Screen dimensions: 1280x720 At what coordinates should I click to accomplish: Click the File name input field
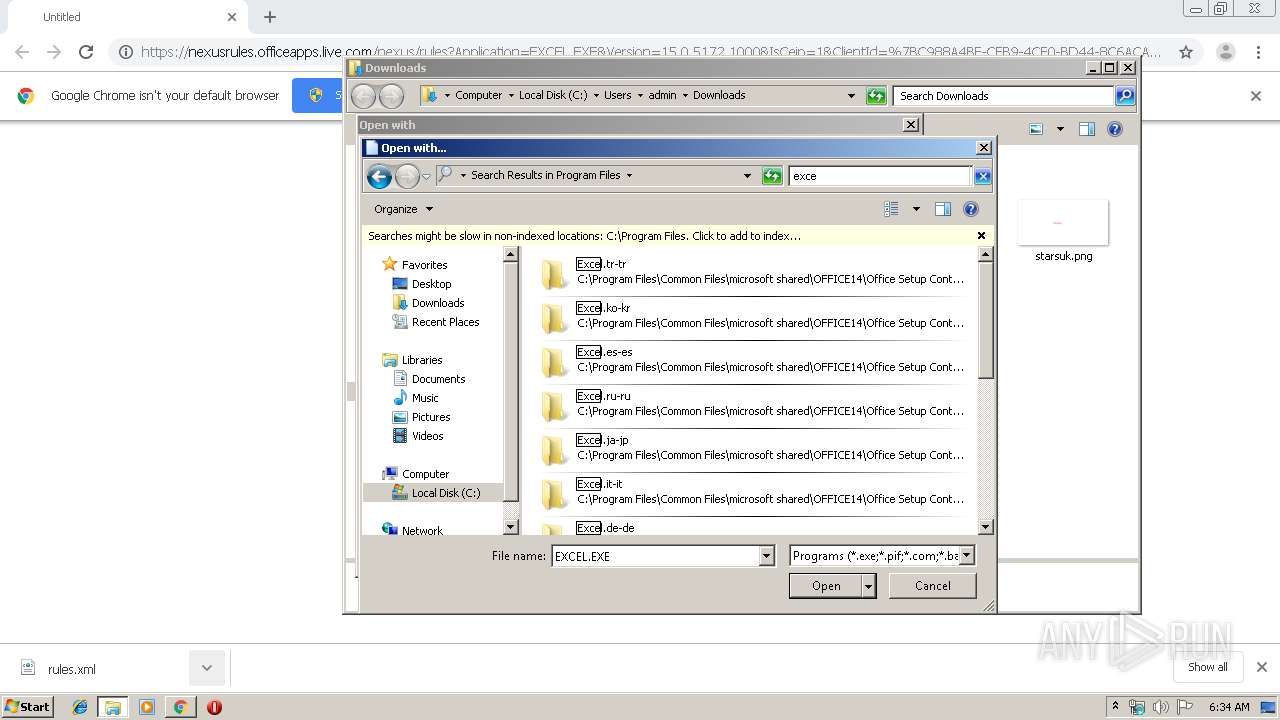[656, 556]
